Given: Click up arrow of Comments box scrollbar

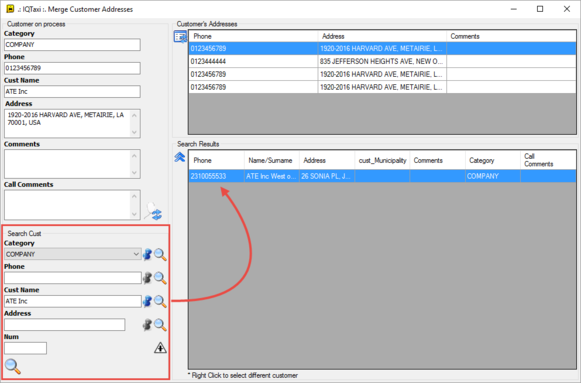Looking at the screenshot, I should [x=135, y=156].
